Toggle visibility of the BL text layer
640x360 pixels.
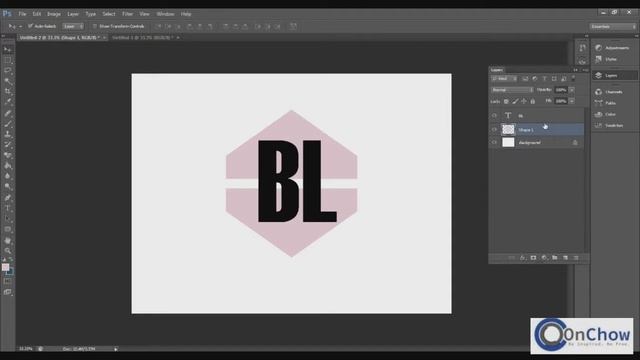tap(494, 116)
